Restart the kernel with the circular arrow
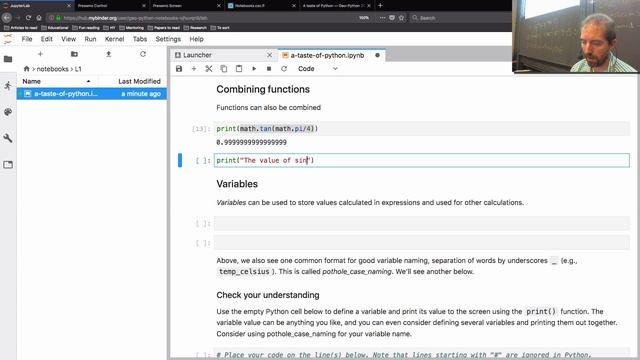The image size is (640, 360). 284,69
